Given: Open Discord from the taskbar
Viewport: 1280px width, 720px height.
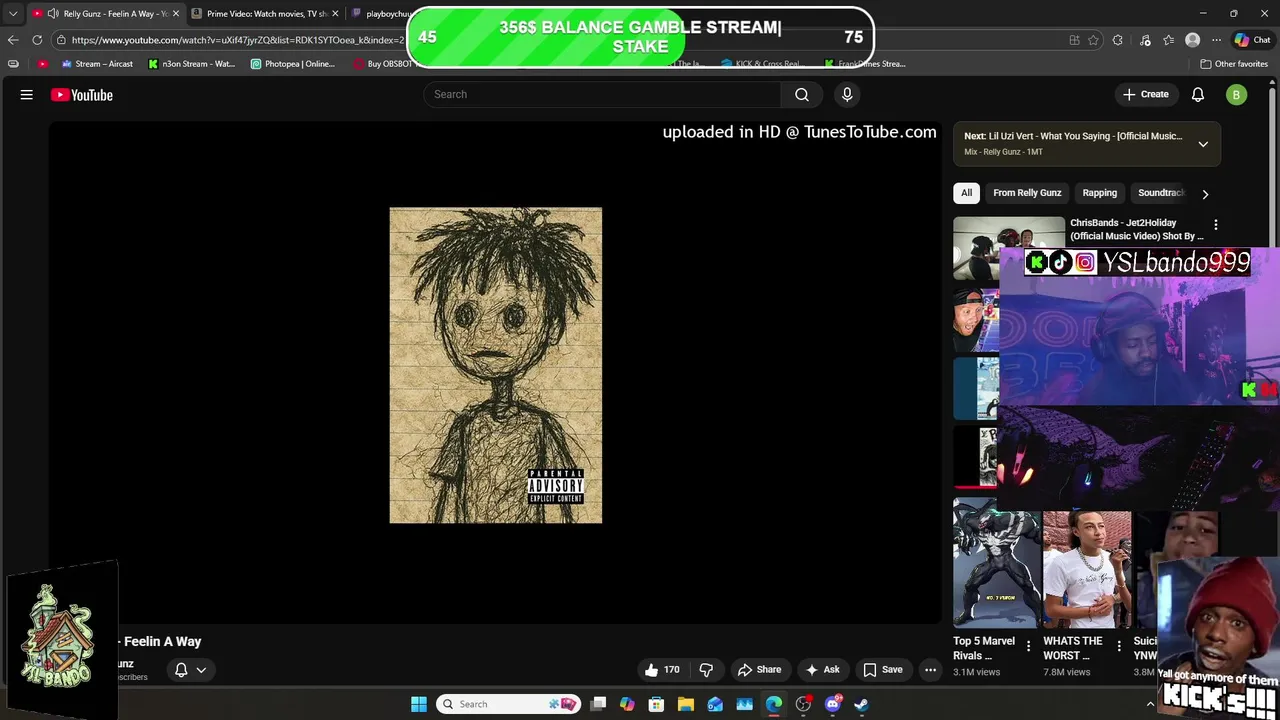Looking at the screenshot, I should click(833, 704).
